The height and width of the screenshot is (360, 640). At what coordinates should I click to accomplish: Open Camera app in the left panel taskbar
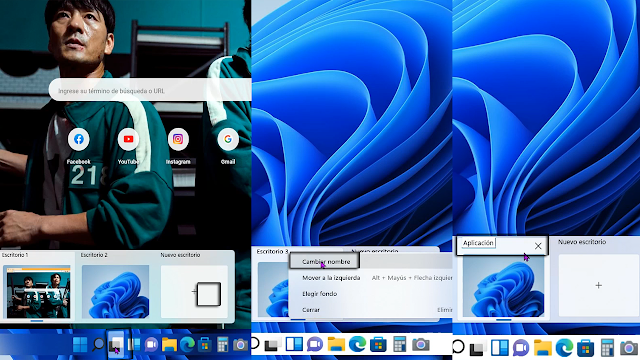tap(240, 345)
